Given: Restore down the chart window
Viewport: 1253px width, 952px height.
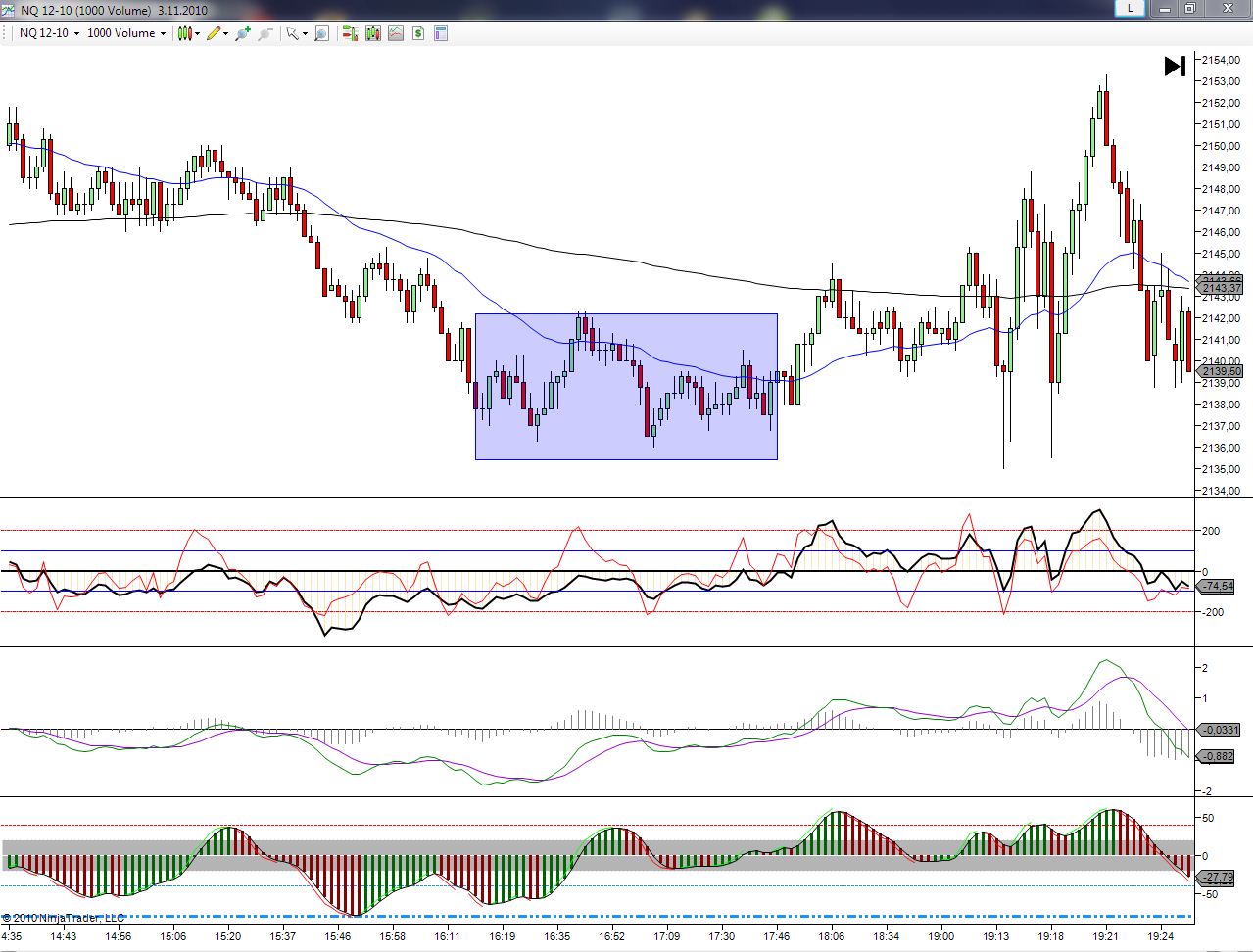Looking at the screenshot, I should point(1189,8).
